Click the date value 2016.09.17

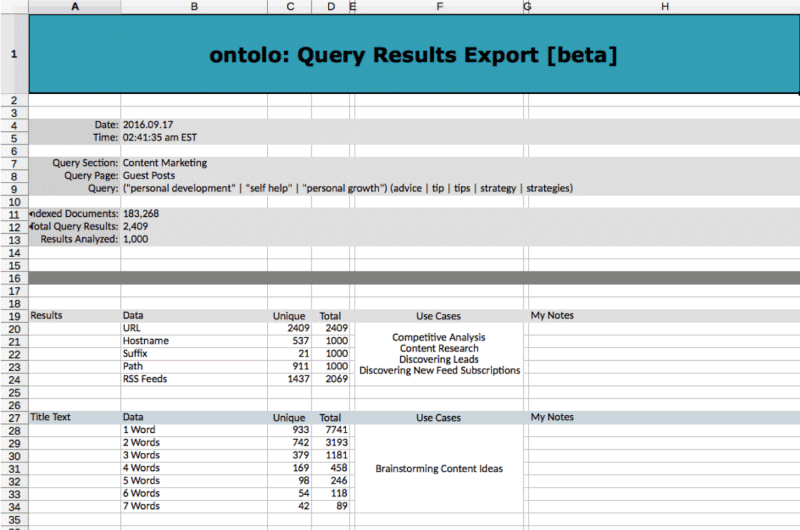pyautogui.click(x=148, y=124)
